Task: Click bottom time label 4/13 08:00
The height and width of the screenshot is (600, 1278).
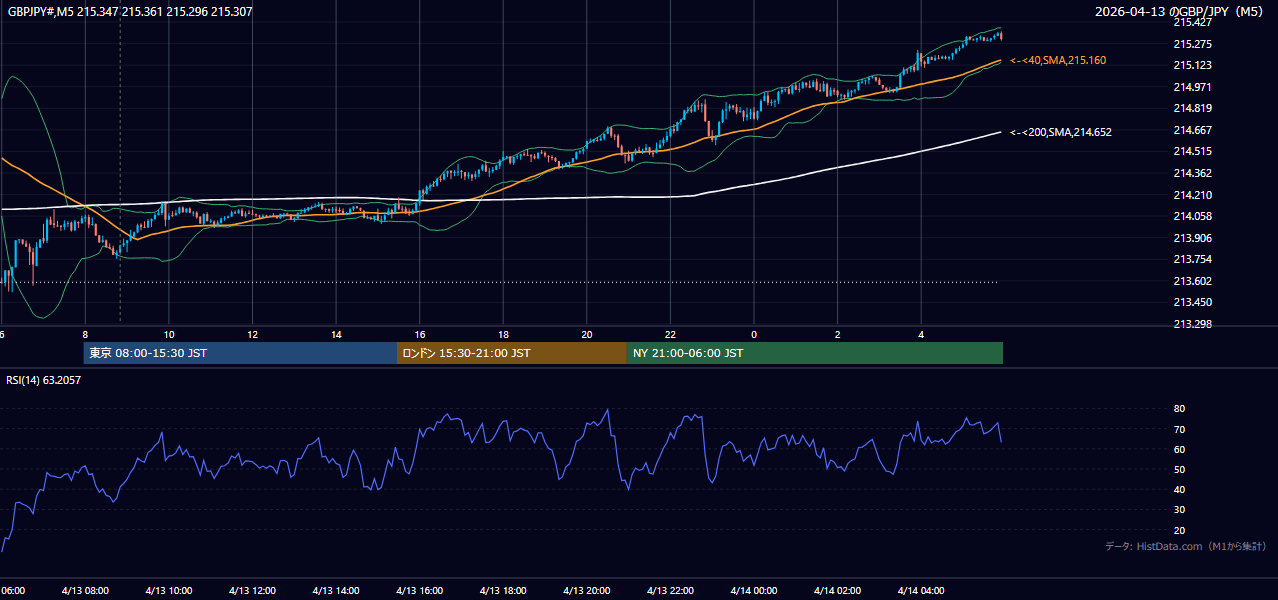Action: pos(85,591)
